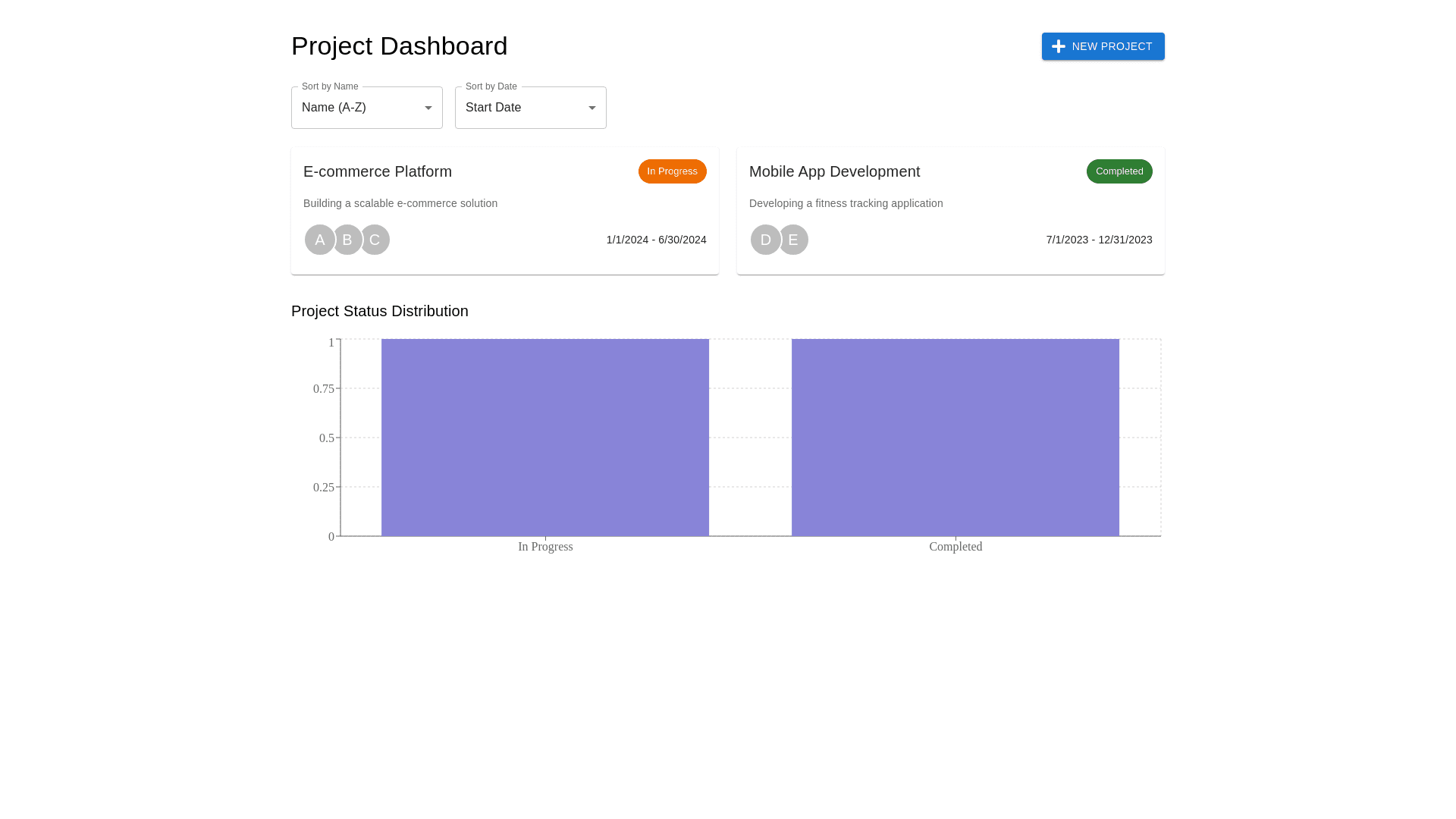Click the E-commerce project date range text
Viewport: 1456px width, 819px height.
click(656, 240)
